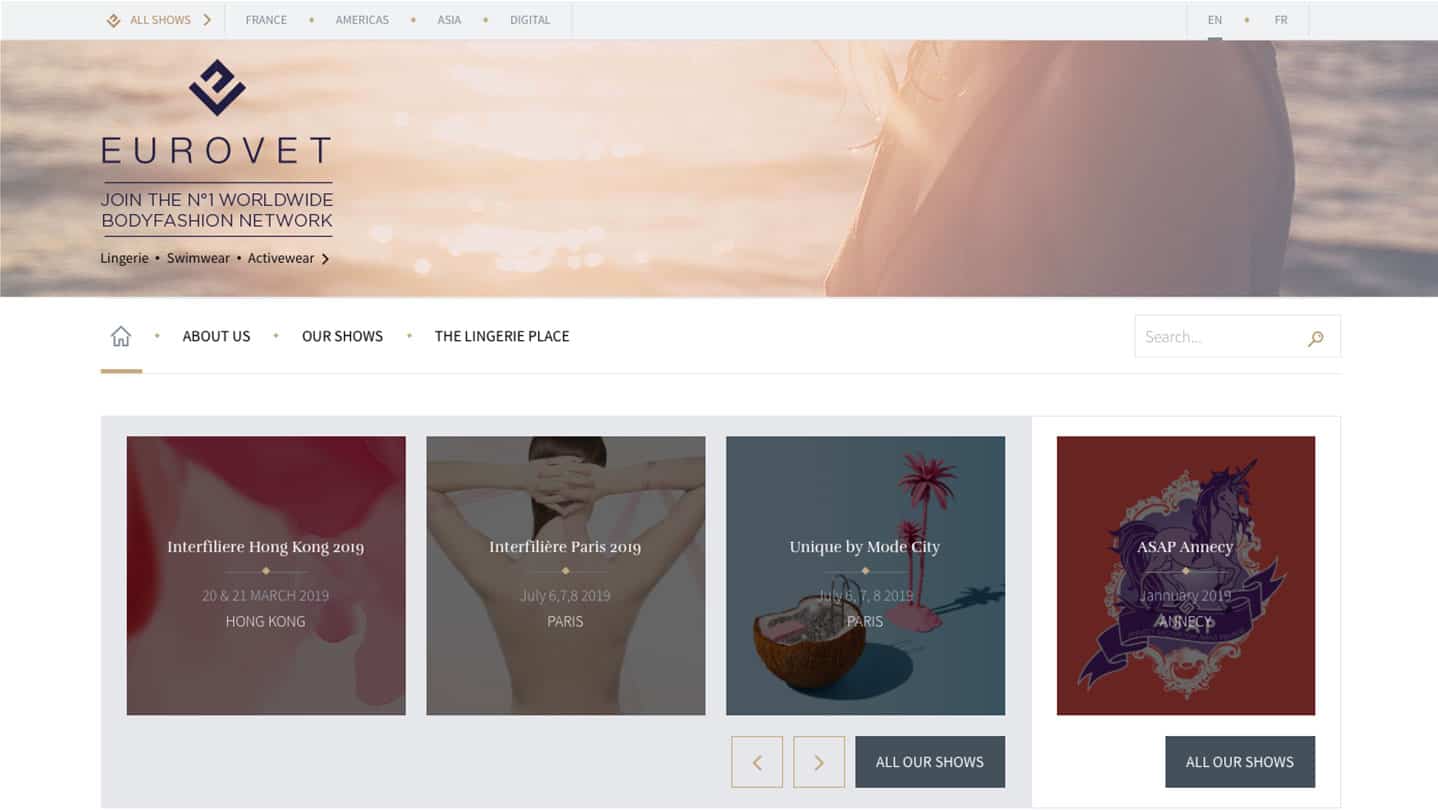Click the HONG KONG location text
Viewport: 1438px width, 810px height.
coord(265,621)
